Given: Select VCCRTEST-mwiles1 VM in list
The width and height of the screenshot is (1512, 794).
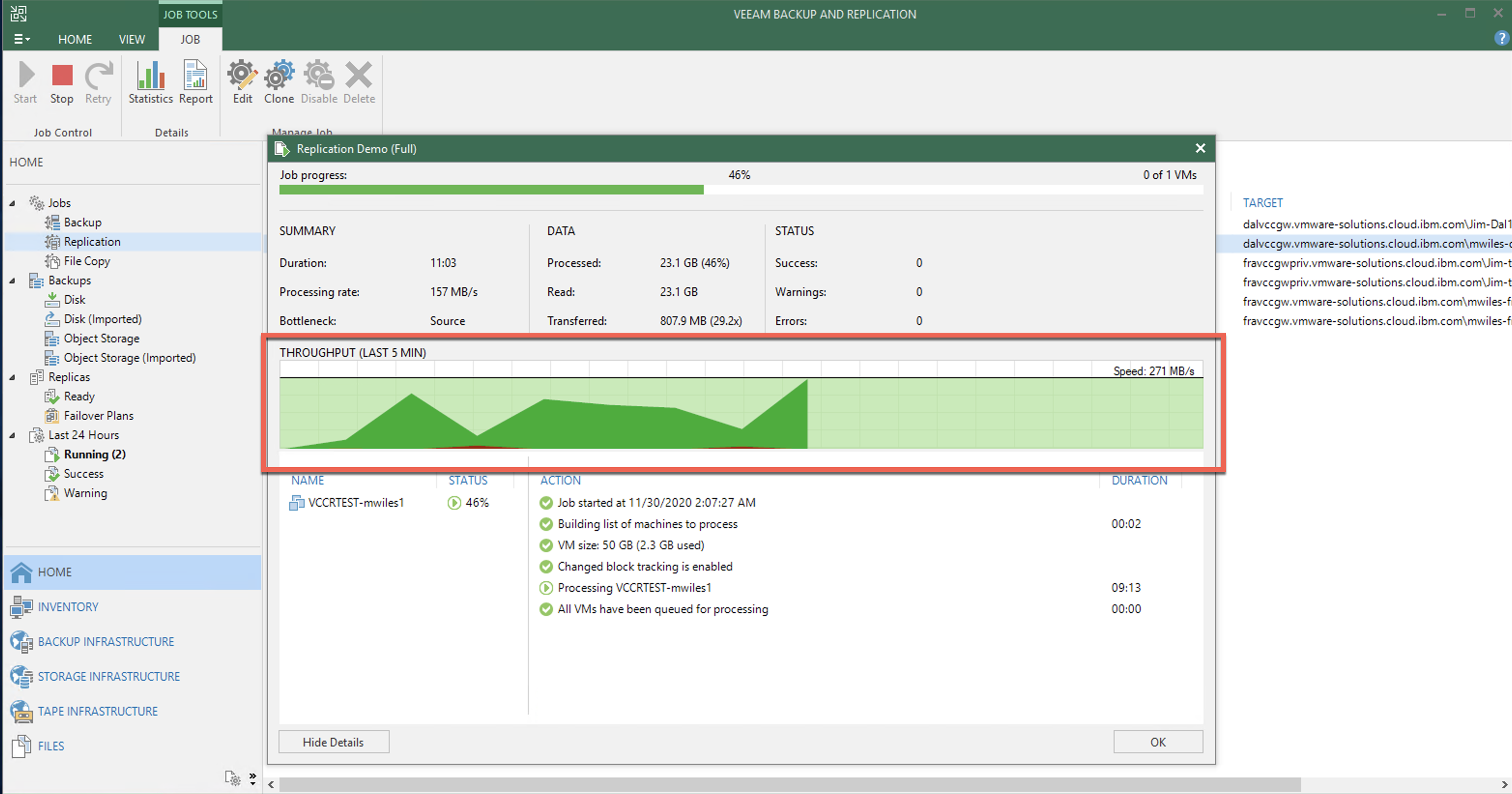Looking at the screenshot, I should [x=356, y=503].
